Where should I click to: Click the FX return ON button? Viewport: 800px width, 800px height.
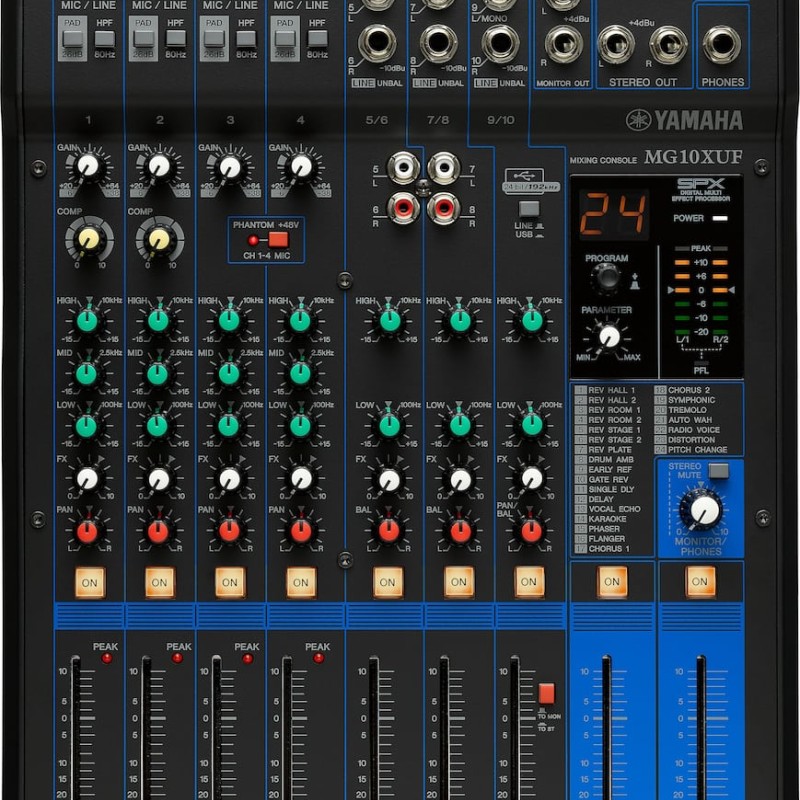(x=612, y=582)
